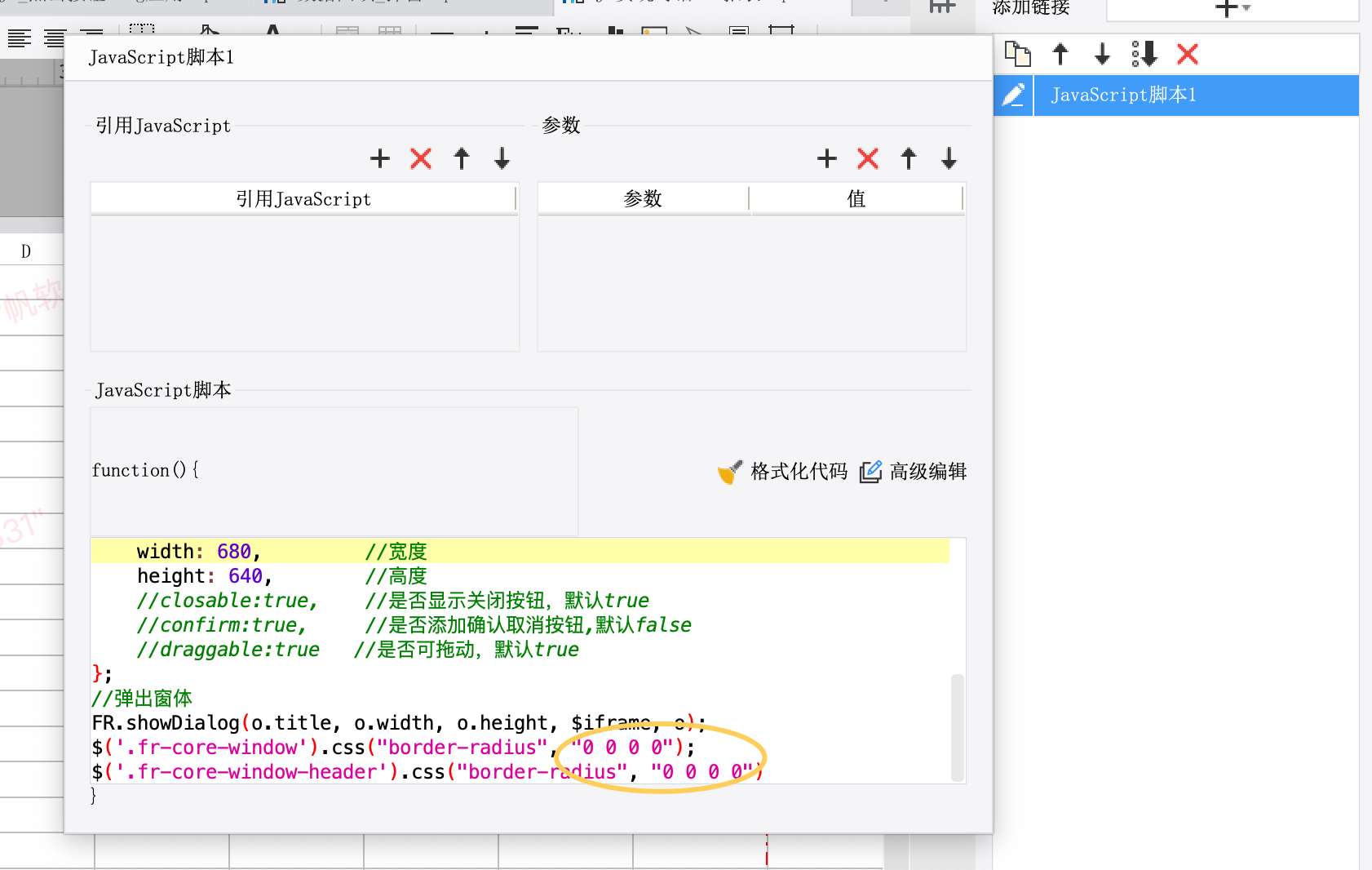This screenshot has width=1372, height=870.
Task: Move the parameter row down
Action: (949, 158)
